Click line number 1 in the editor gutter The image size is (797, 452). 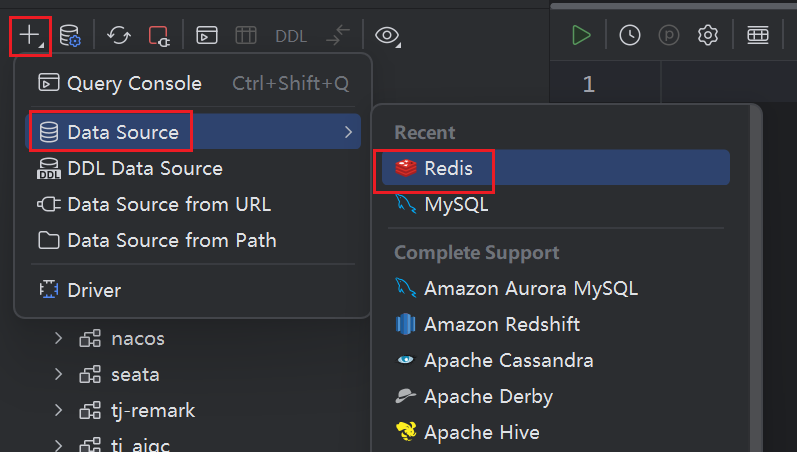[x=588, y=85]
